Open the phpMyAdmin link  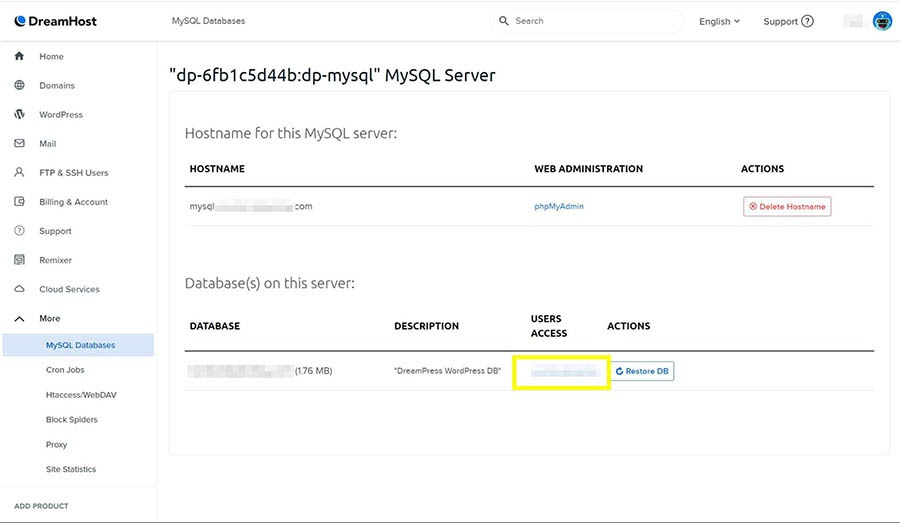pyautogui.click(x=559, y=206)
